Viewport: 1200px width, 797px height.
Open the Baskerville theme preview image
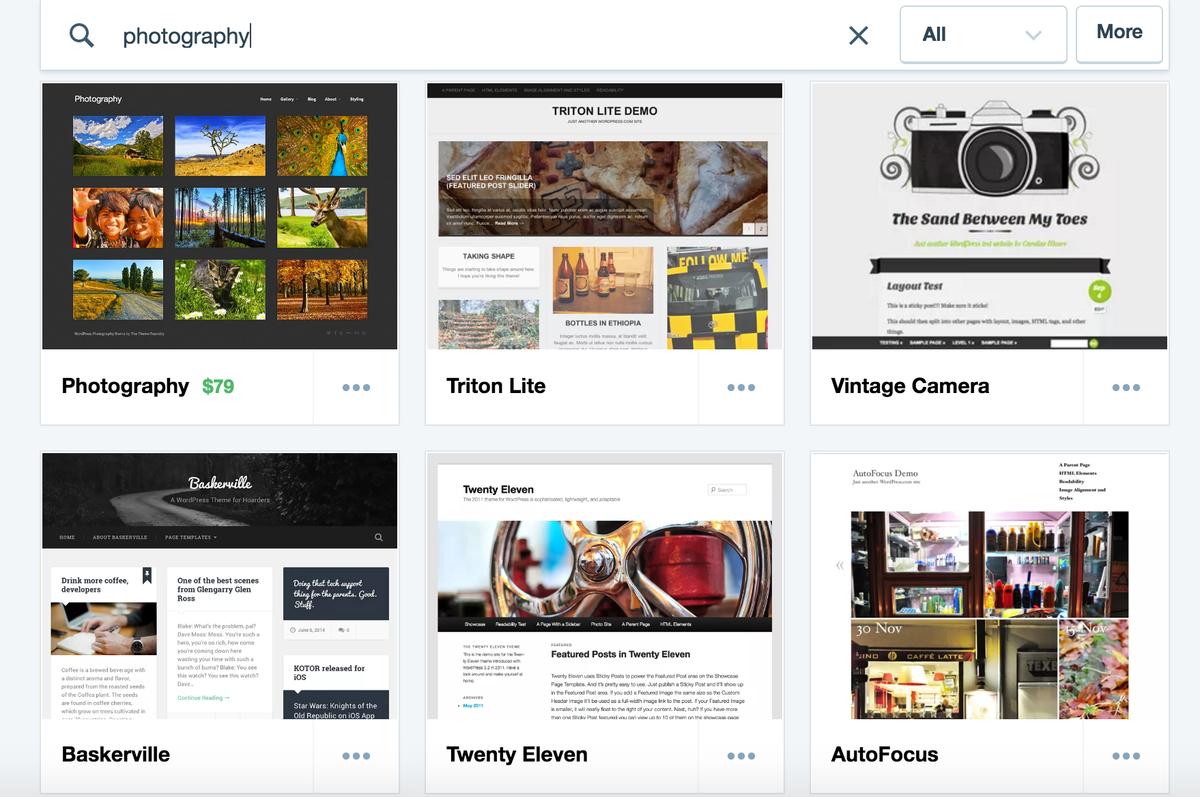tap(220, 586)
